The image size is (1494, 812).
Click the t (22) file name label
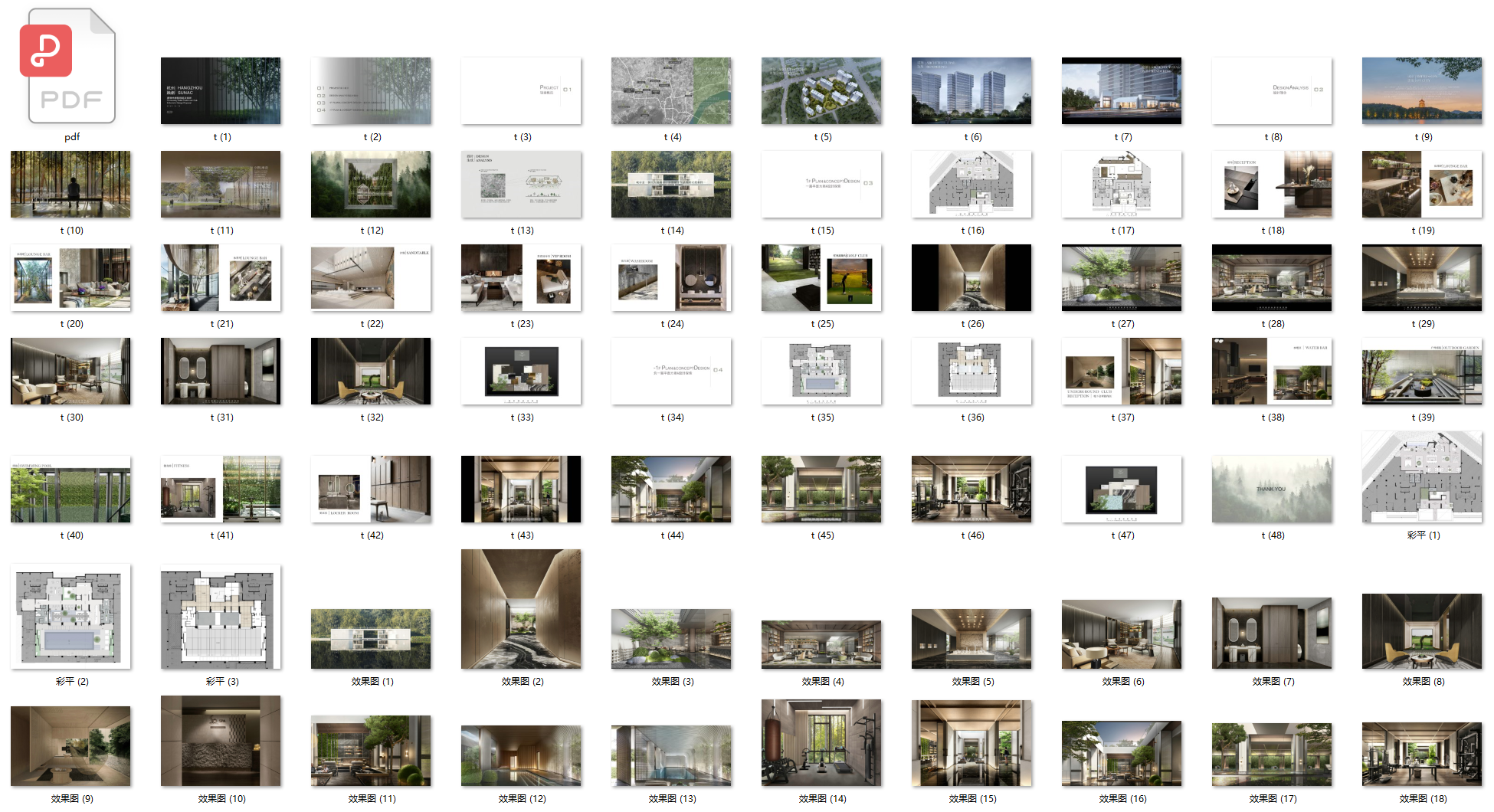372,324
